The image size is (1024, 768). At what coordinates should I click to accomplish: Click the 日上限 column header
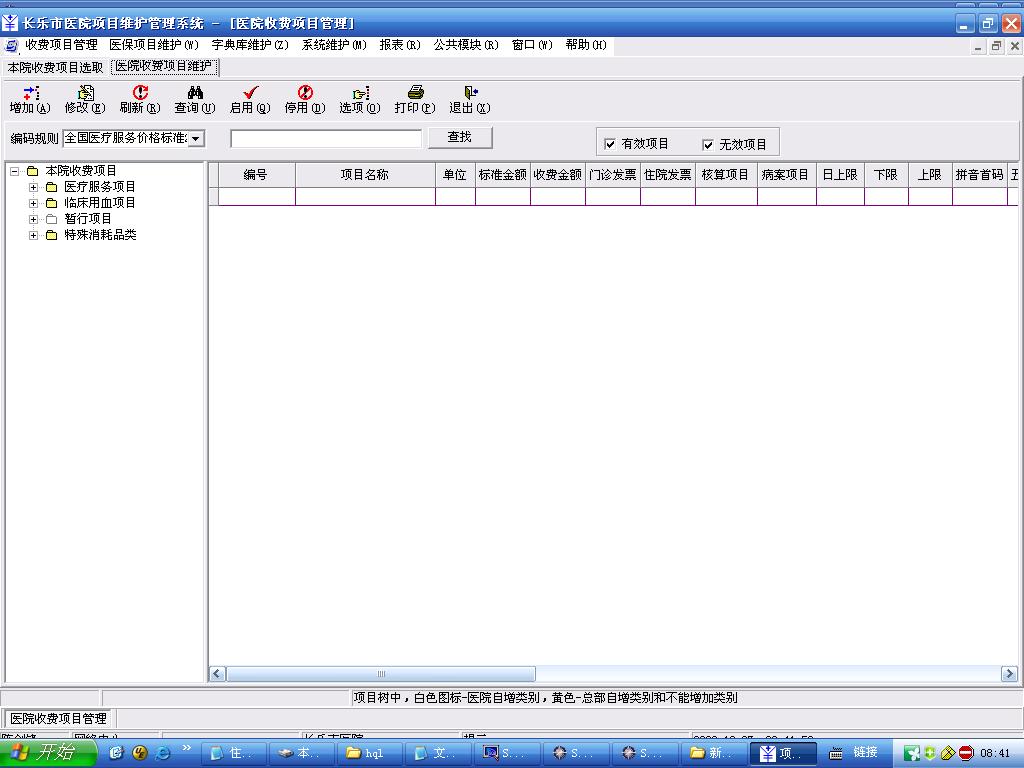coord(840,175)
